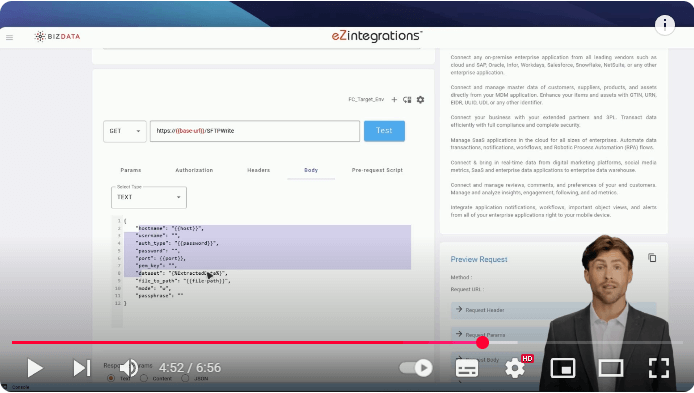694x393 pixels.
Task: Switch to the Authorization tab
Action: [194, 170]
